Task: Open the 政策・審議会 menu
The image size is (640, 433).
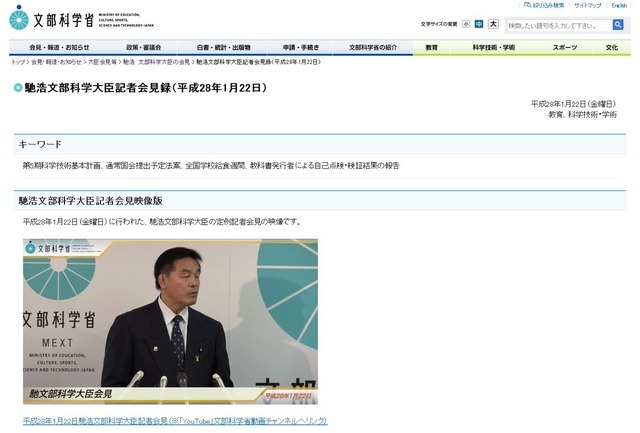Action: pos(145,47)
